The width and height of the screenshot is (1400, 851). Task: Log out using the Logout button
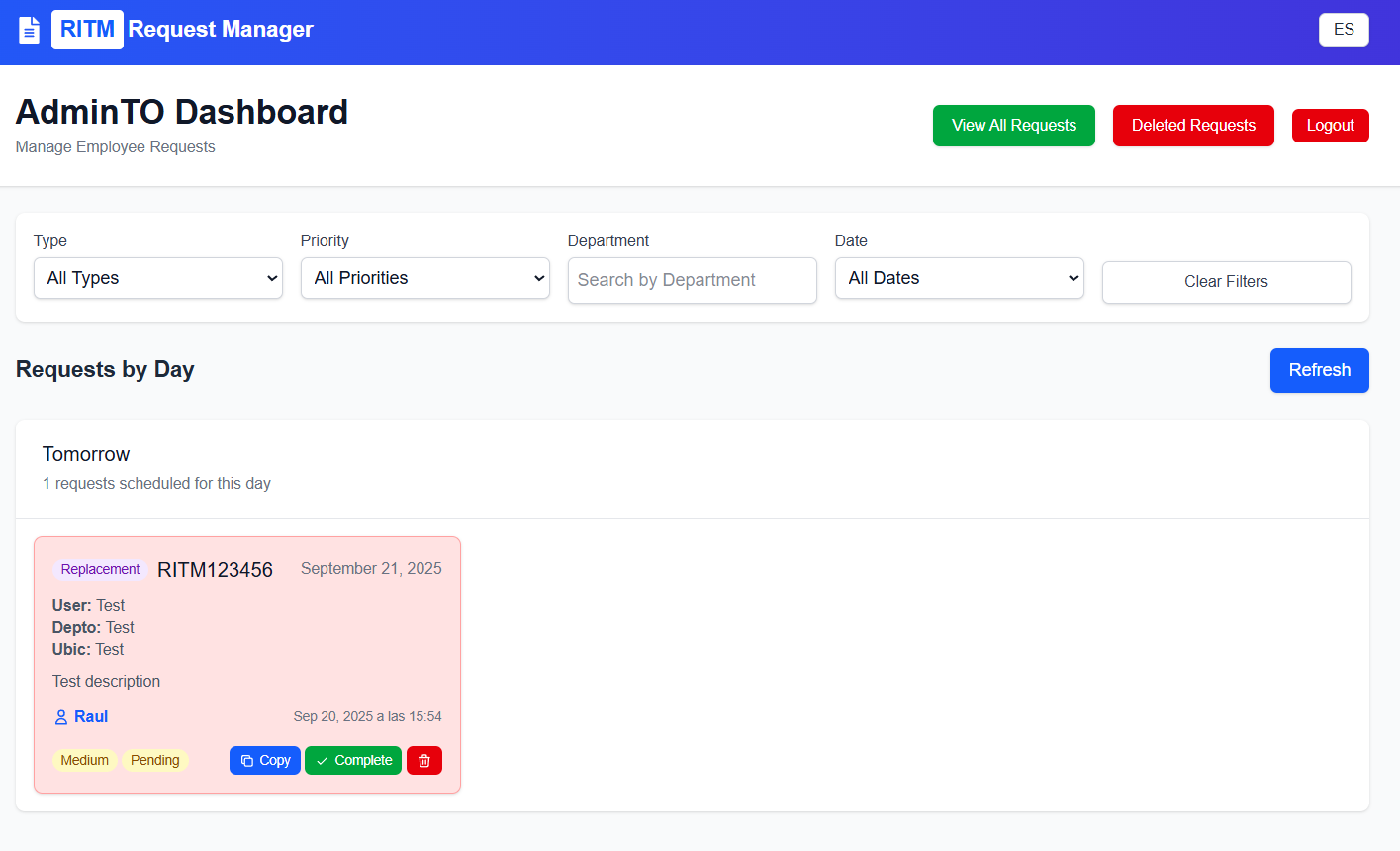(1331, 126)
